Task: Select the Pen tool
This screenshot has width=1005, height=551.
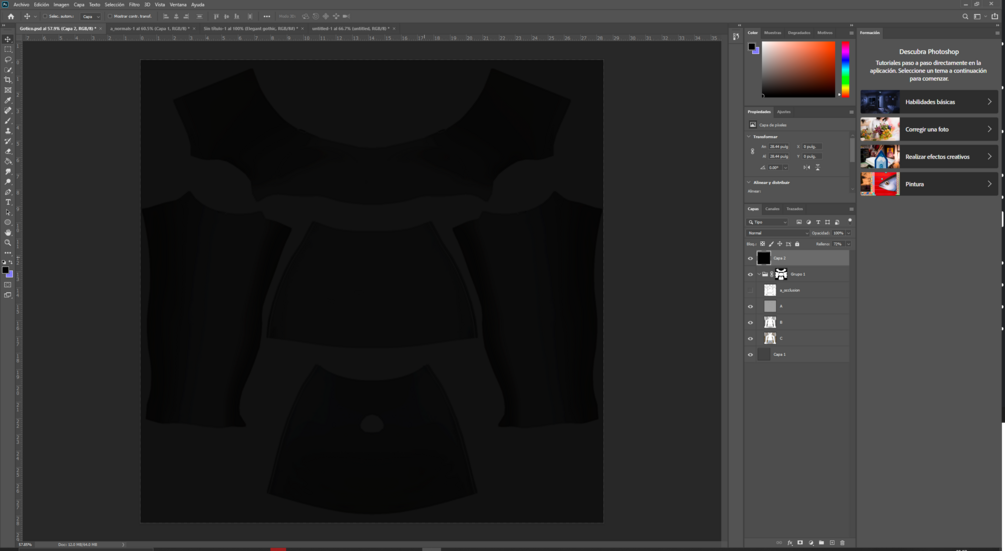Action: pyautogui.click(x=8, y=192)
